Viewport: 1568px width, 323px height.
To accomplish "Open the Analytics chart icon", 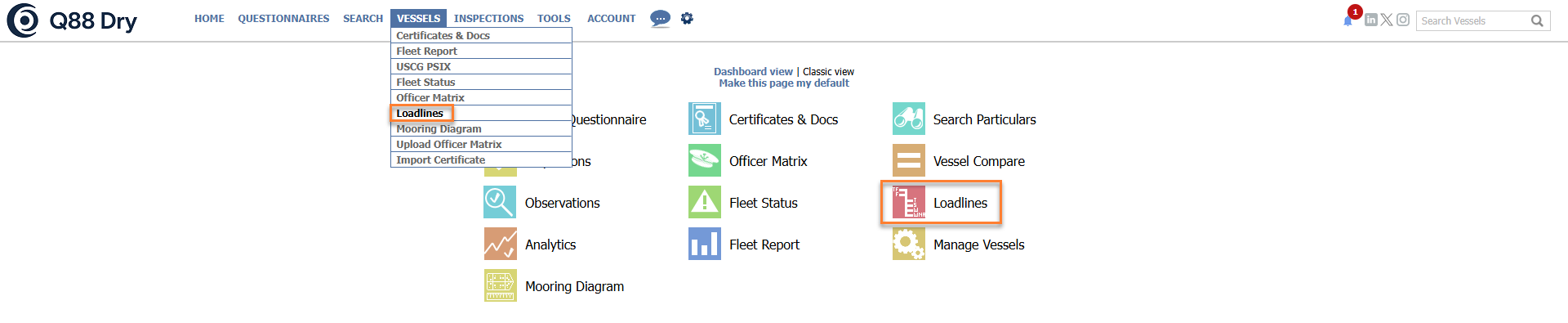I will pos(500,244).
